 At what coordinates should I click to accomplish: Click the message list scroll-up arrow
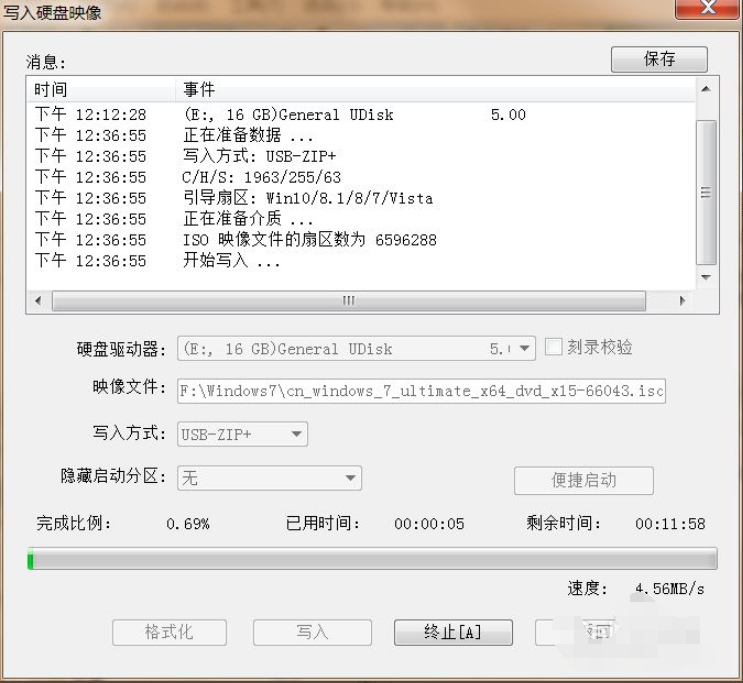(706, 90)
